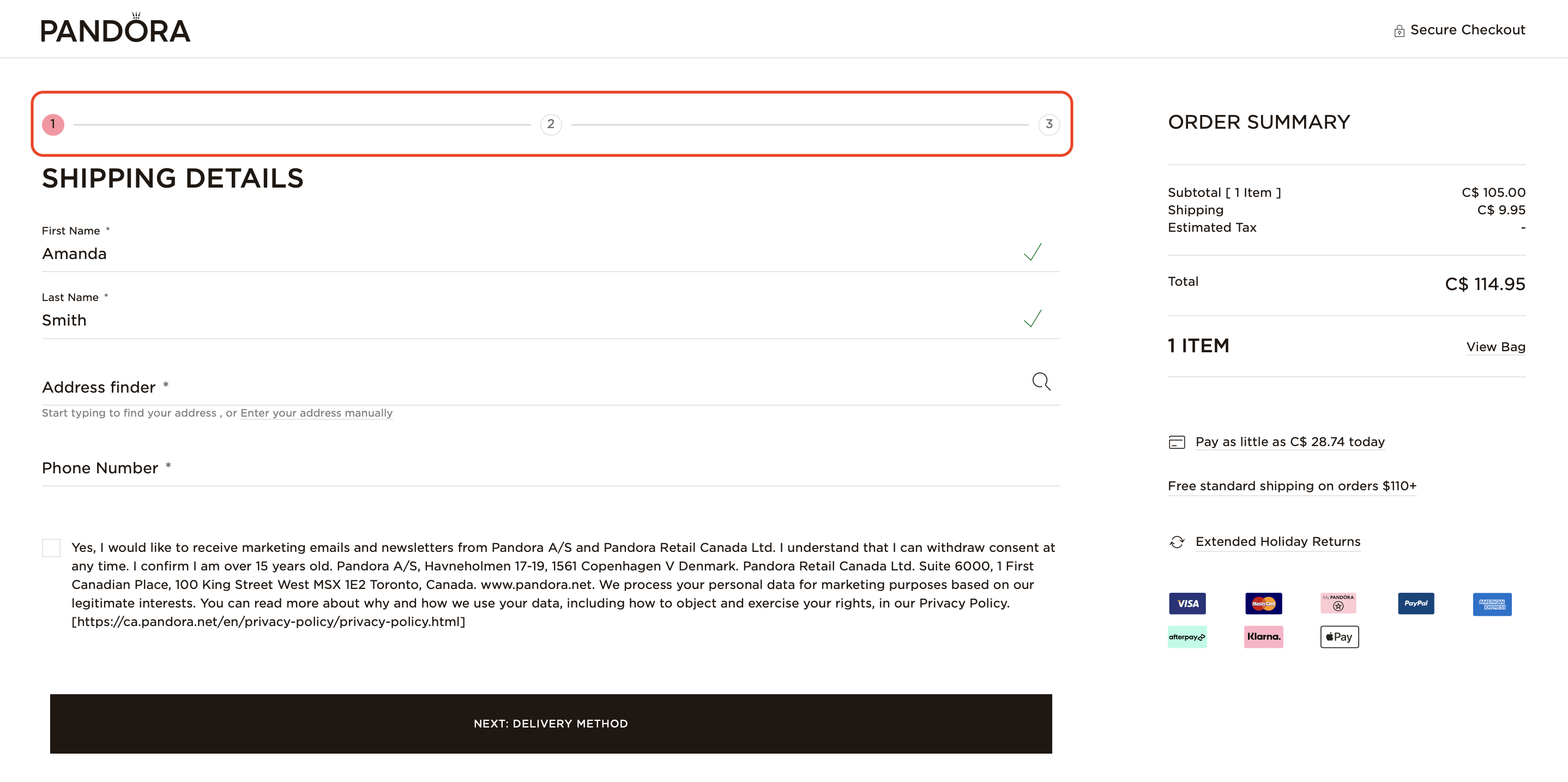Open Enter your address manually

pyautogui.click(x=317, y=413)
